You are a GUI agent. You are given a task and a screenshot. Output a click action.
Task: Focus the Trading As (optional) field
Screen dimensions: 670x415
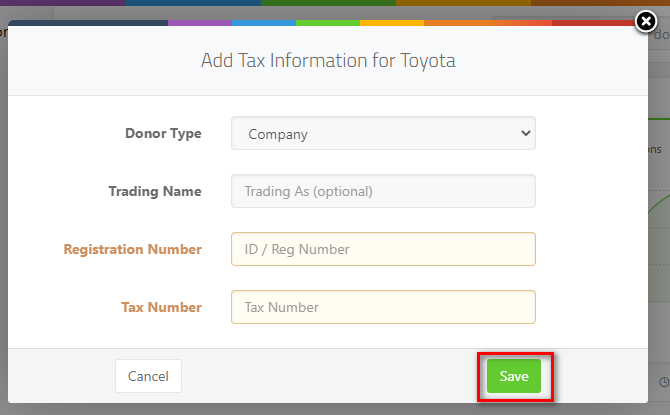click(383, 191)
